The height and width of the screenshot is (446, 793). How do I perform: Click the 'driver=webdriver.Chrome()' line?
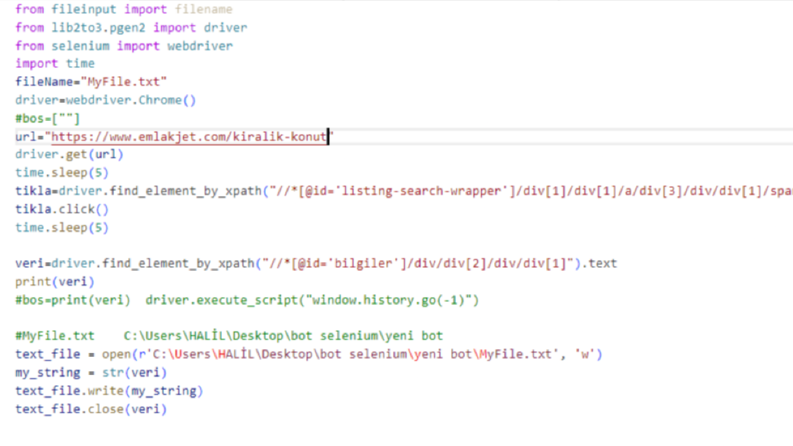point(106,100)
